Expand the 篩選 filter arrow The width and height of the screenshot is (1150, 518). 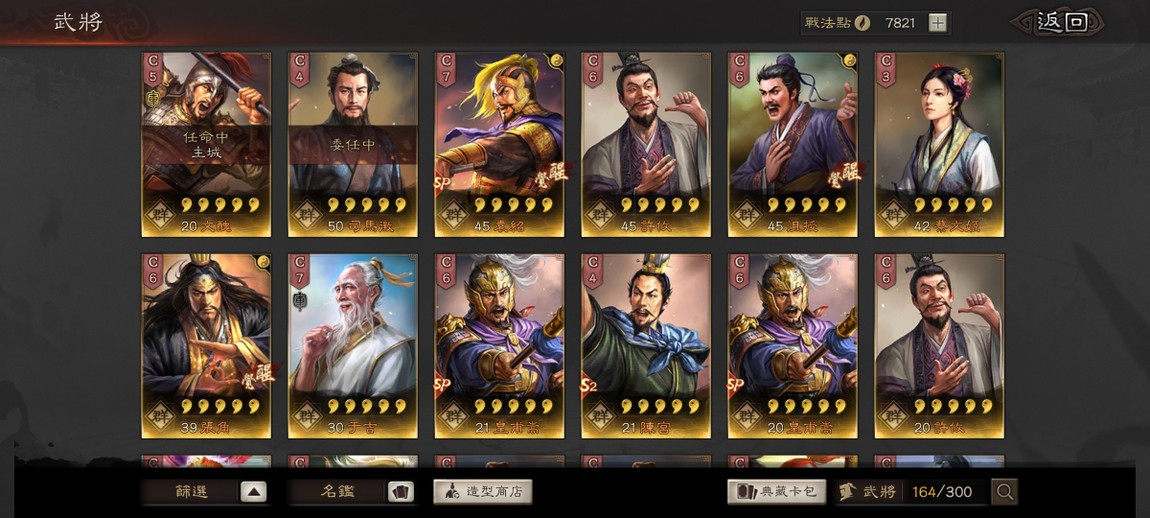pos(253,492)
